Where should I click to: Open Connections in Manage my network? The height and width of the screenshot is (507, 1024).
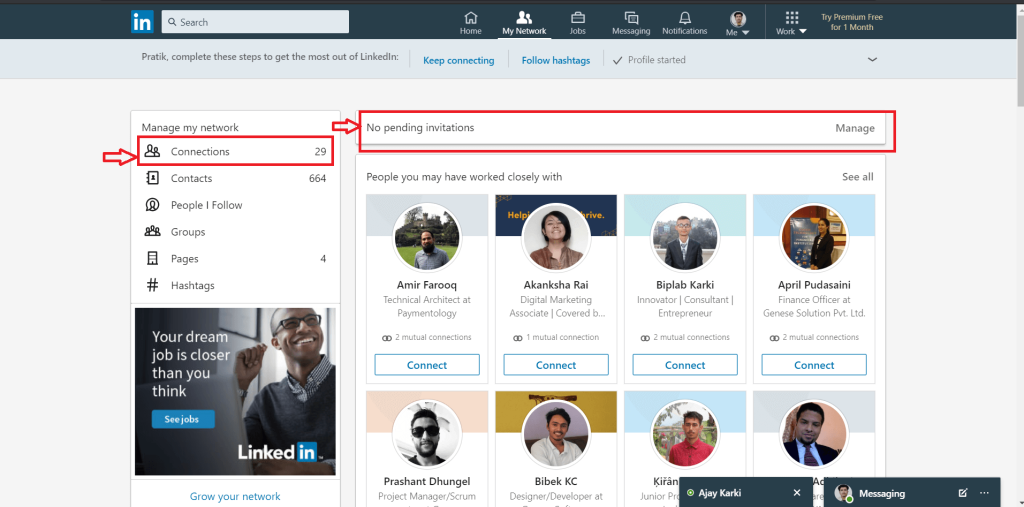(200, 152)
